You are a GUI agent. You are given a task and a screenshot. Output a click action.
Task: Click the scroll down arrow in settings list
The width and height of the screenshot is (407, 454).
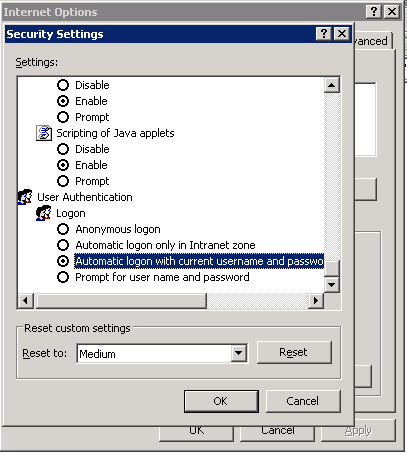pyautogui.click(x=331, y=285)
